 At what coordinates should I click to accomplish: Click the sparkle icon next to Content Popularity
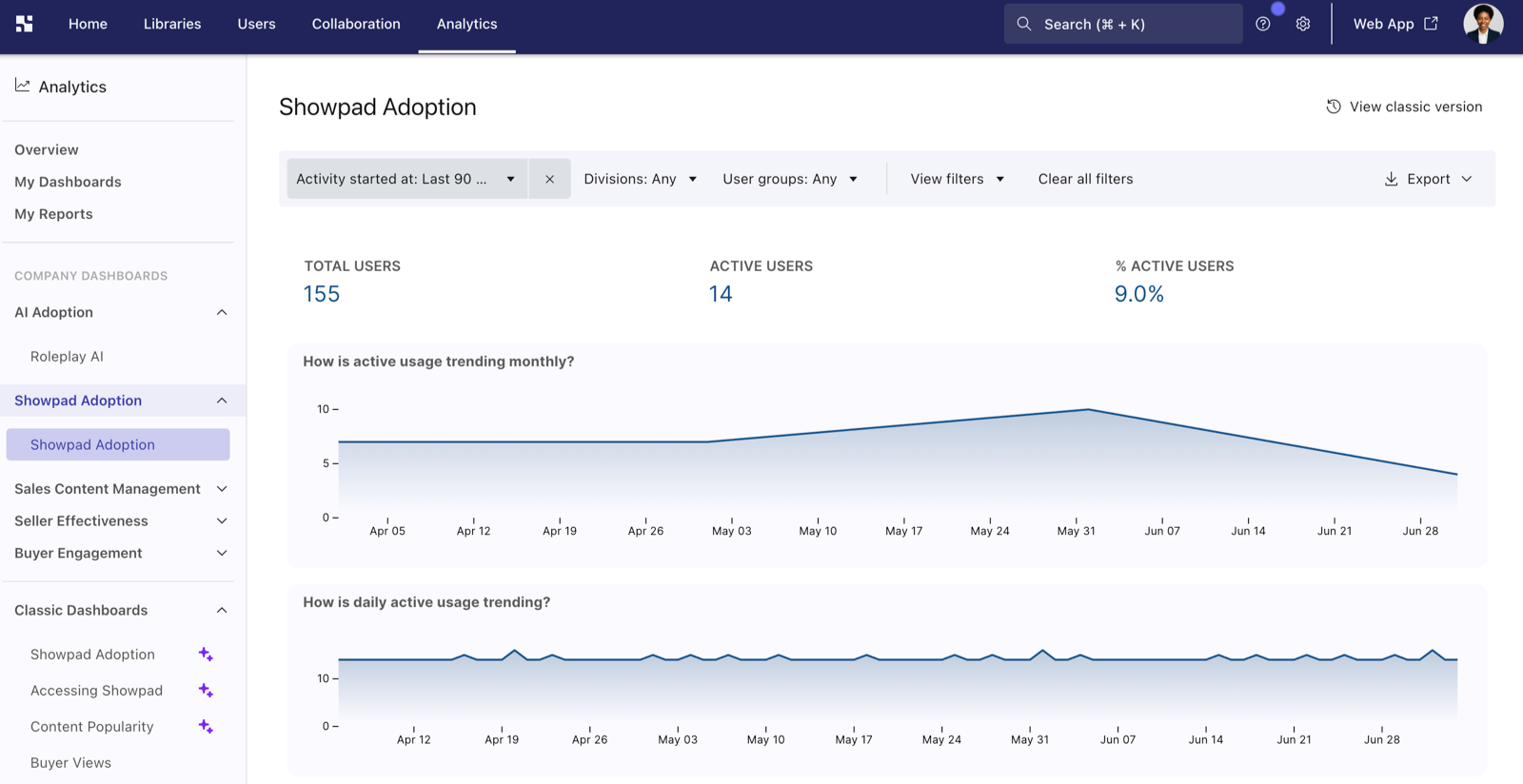206,727
